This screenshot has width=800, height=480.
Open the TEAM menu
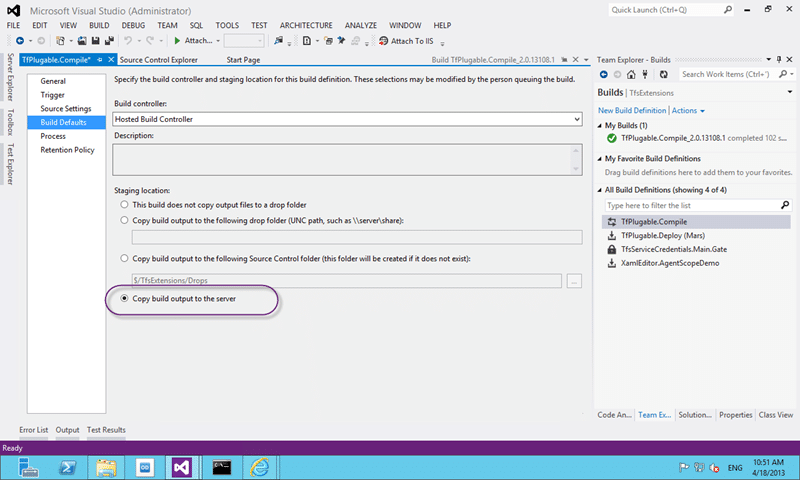(167, 26)
